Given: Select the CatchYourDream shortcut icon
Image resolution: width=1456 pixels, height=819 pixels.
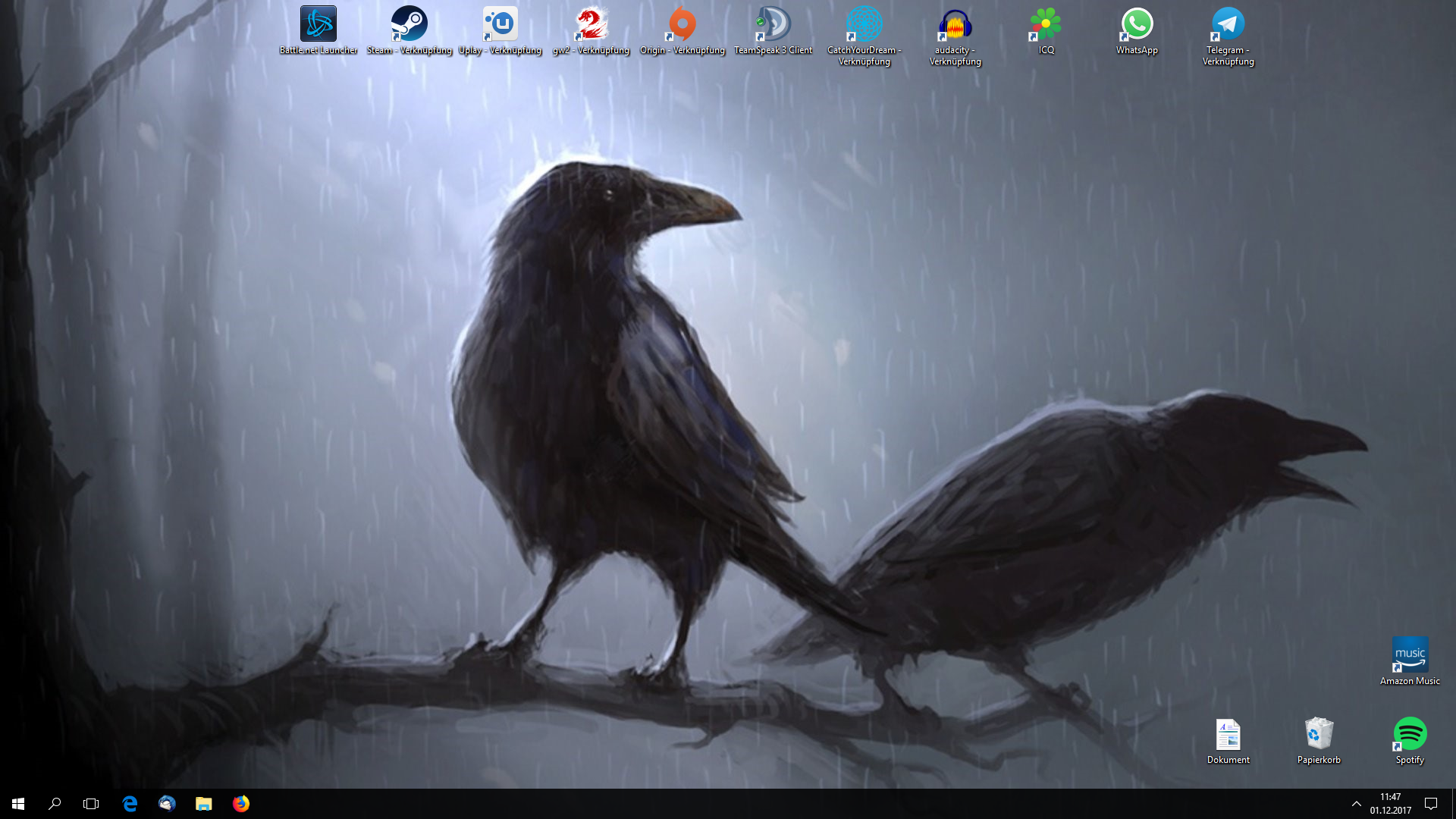Looking at the screenshot, I should tap(864, 24).
